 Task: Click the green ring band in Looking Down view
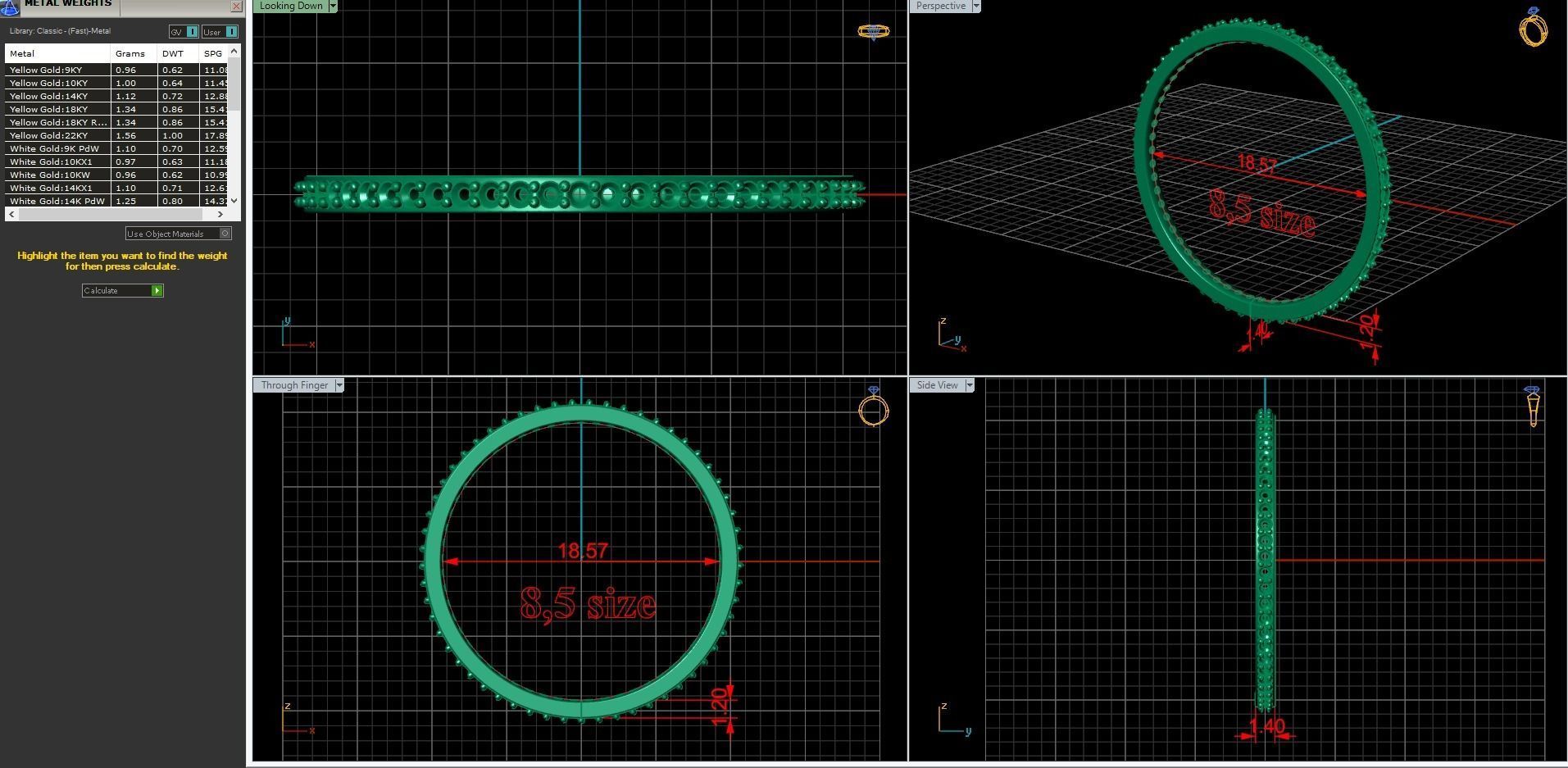579,195
